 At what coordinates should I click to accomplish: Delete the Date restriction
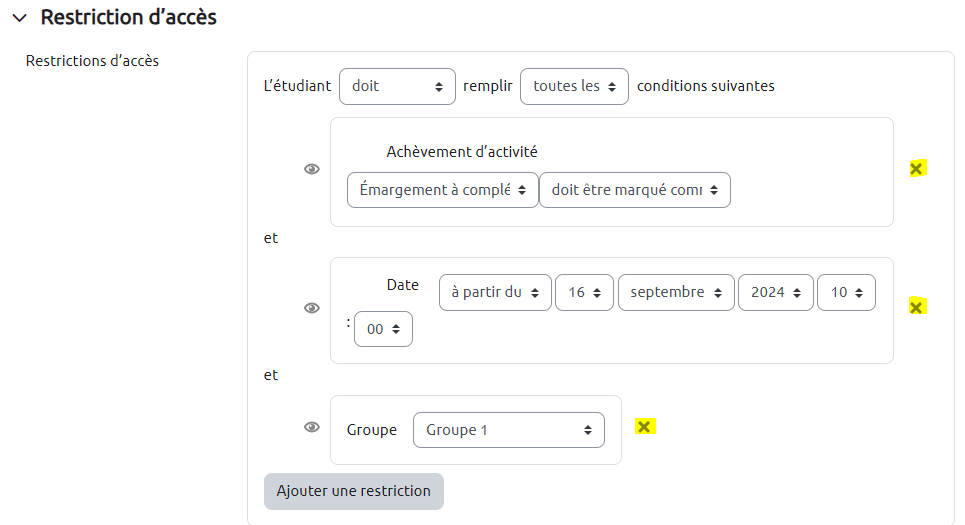point(916,307)
